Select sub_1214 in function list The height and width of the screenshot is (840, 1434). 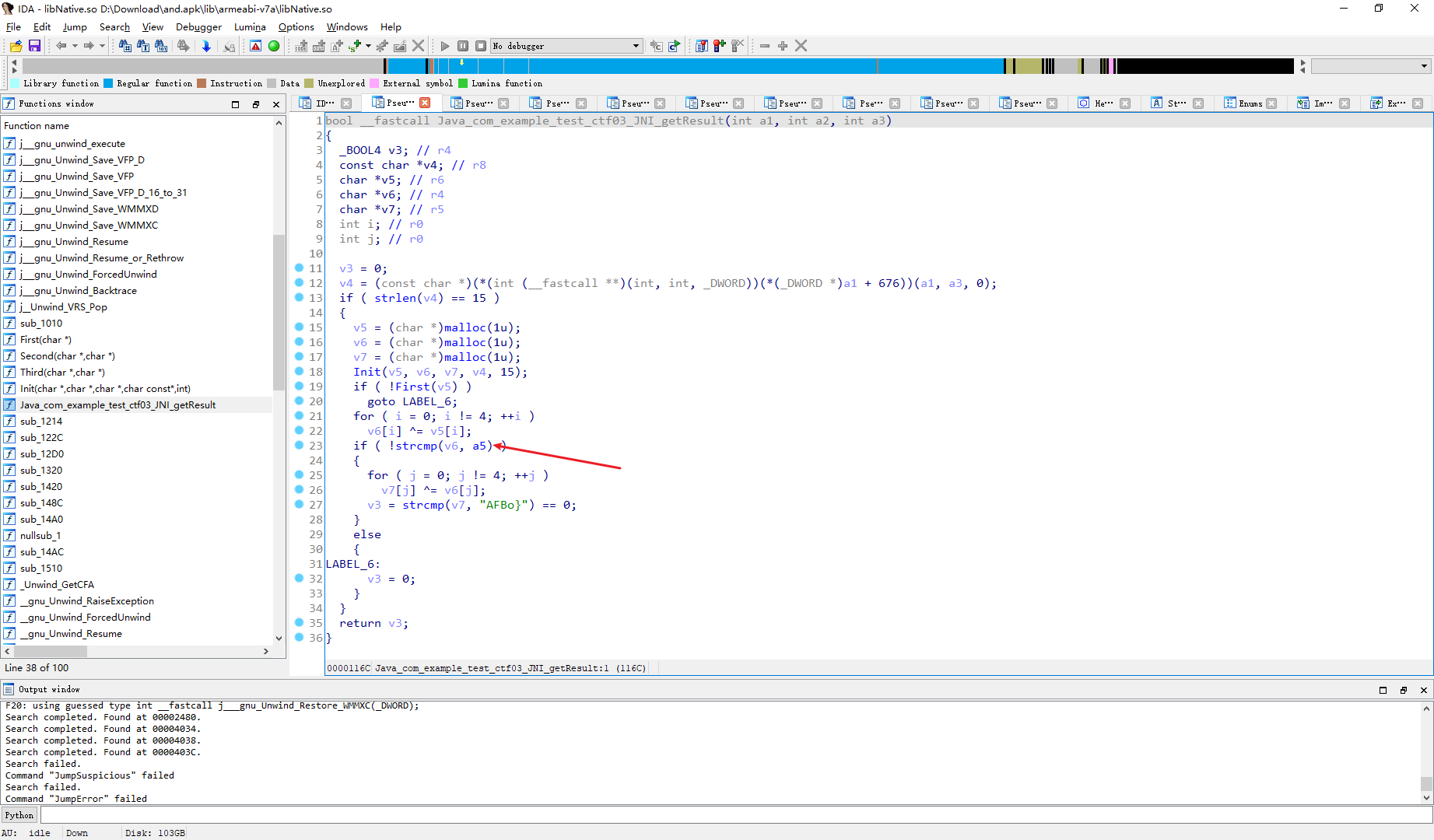tap(41, 421)
